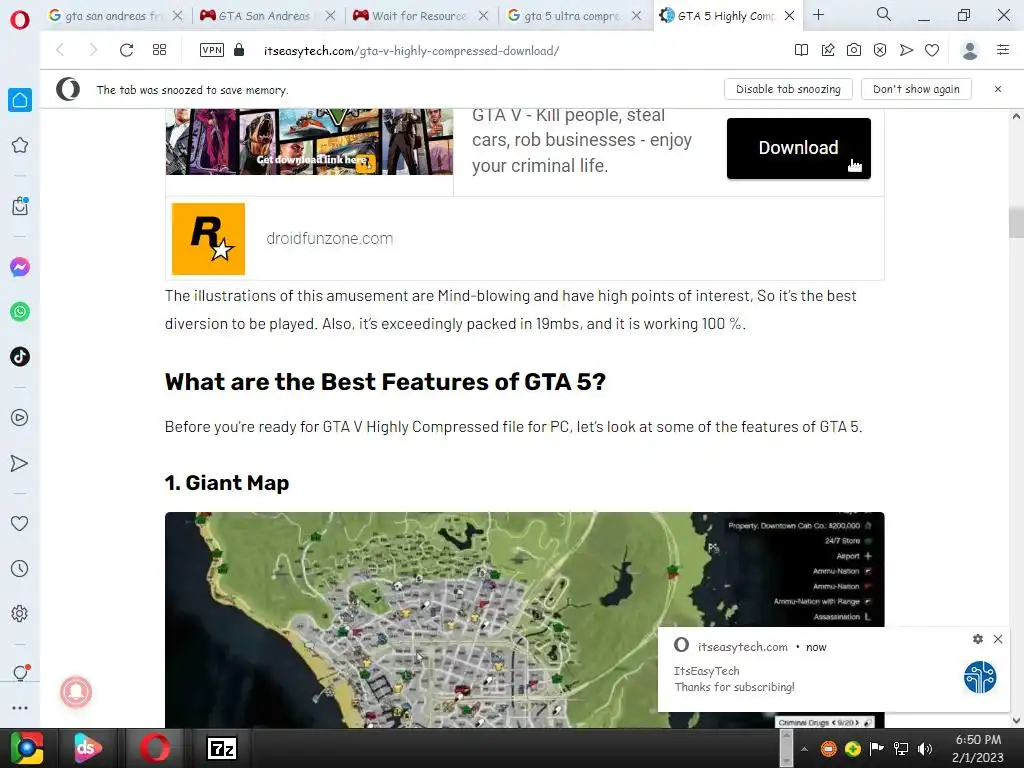This screenshot has width=1024, height=768.
Task: Click the Rockstar logo image
Action: 208,238
